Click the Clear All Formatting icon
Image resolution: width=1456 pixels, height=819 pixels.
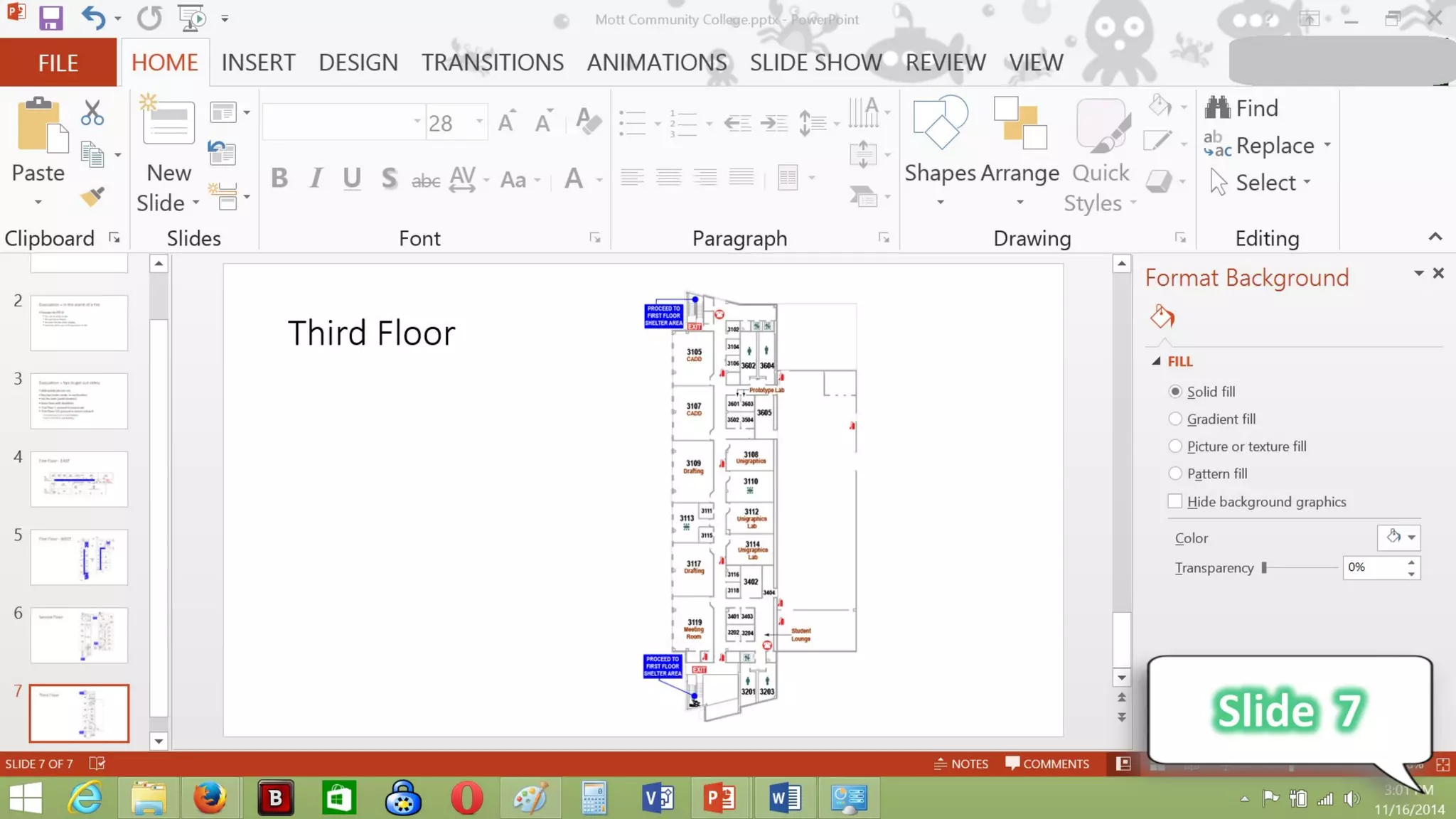588,121
